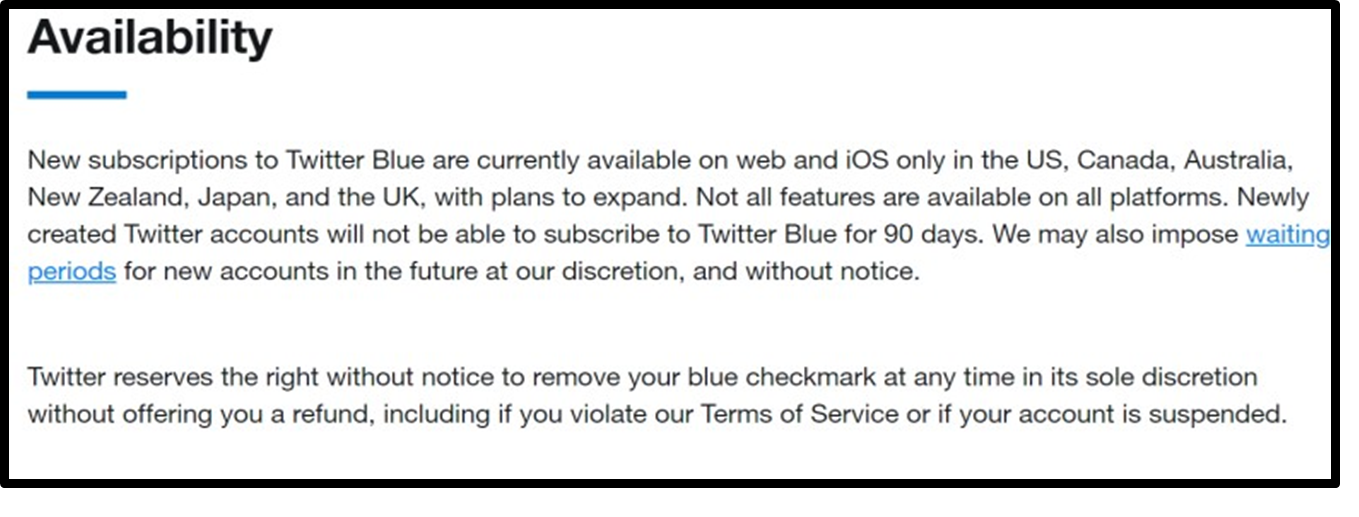
Task: Click the "Availability" heading
Action: coord(149,39)
